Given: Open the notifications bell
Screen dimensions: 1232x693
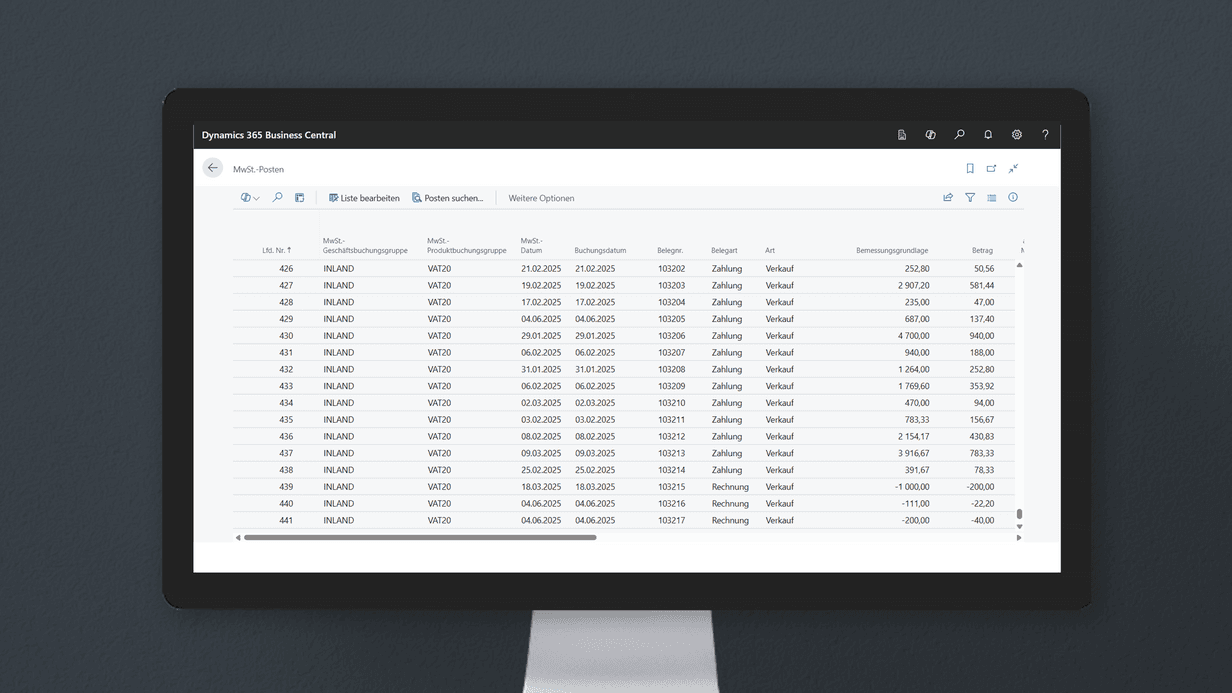Looking at the screenshot, I should click(988, 135).
